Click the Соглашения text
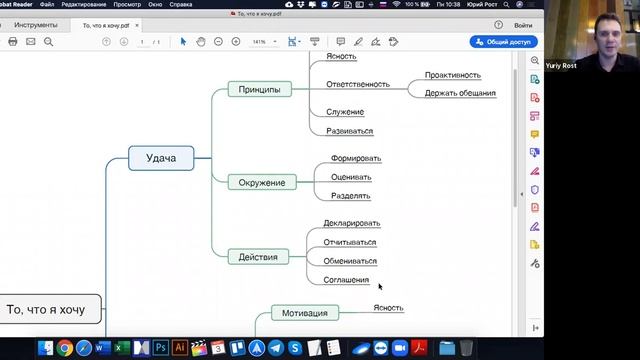 pyautogui.click(x=346, y=280)
